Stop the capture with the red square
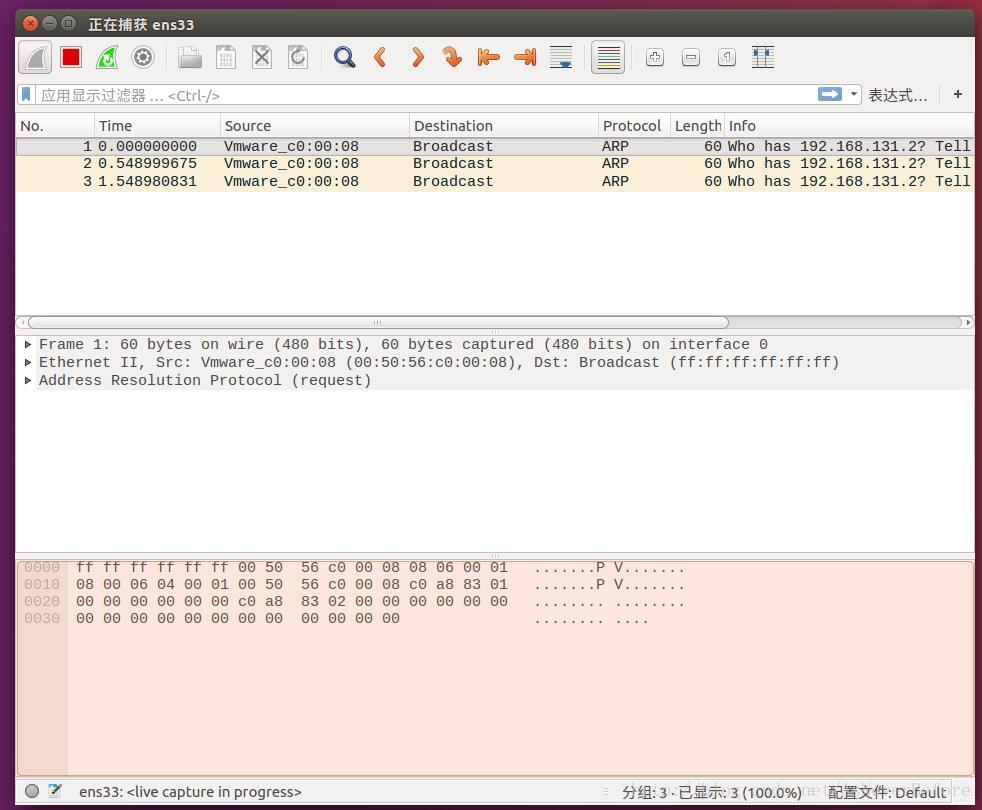This screenshot has width=982, height=810. pos(71,58)
